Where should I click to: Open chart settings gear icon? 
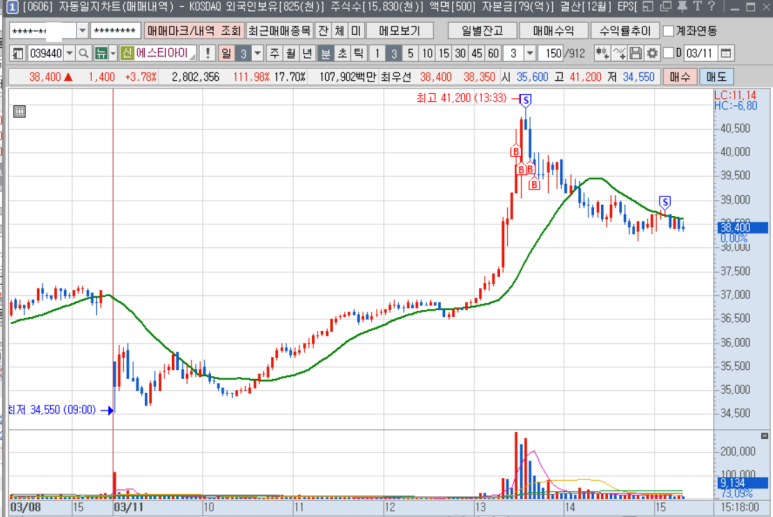(x=652, y=52)
